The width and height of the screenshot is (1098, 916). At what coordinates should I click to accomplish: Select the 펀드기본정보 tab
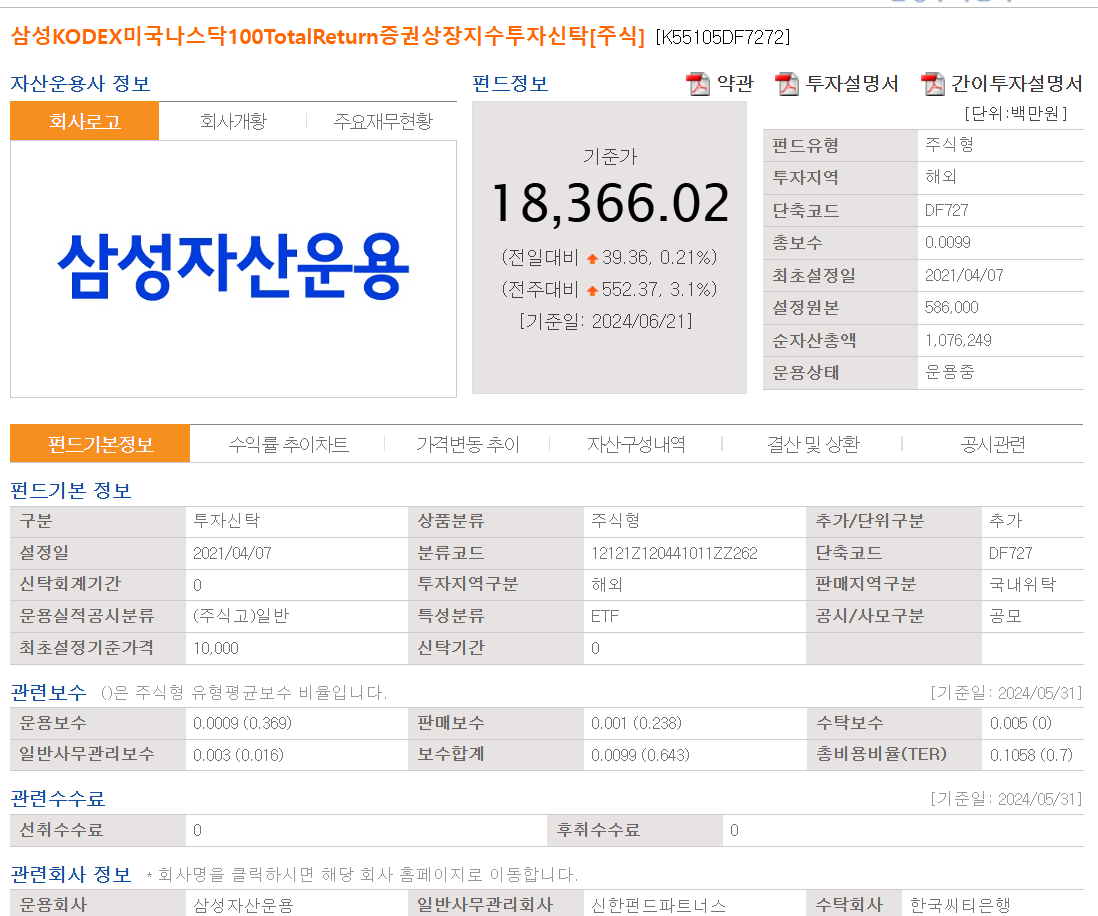pos(100,444)
